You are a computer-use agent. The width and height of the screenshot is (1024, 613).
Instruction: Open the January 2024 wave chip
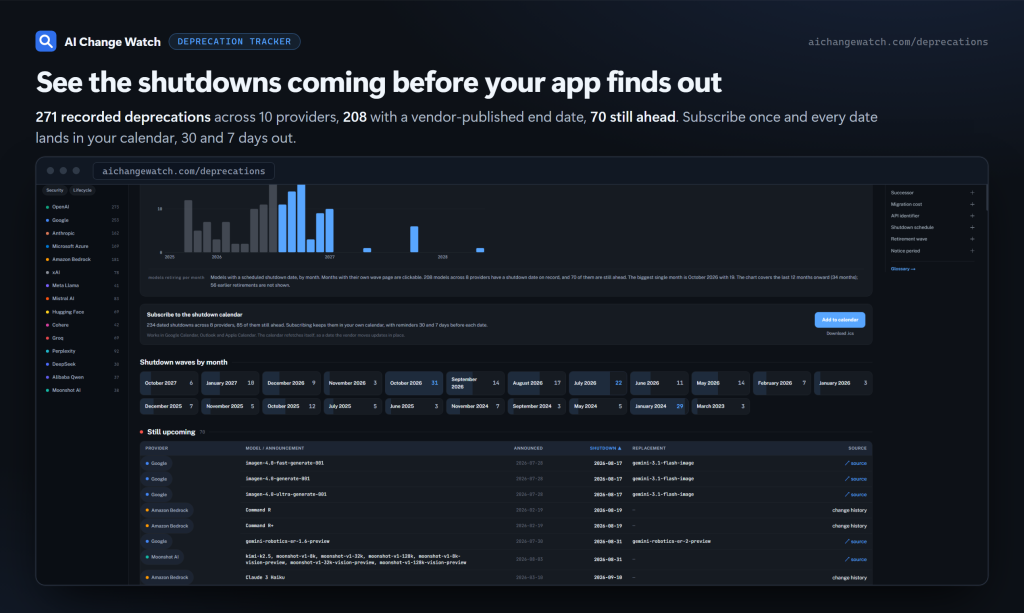[660, 406]
